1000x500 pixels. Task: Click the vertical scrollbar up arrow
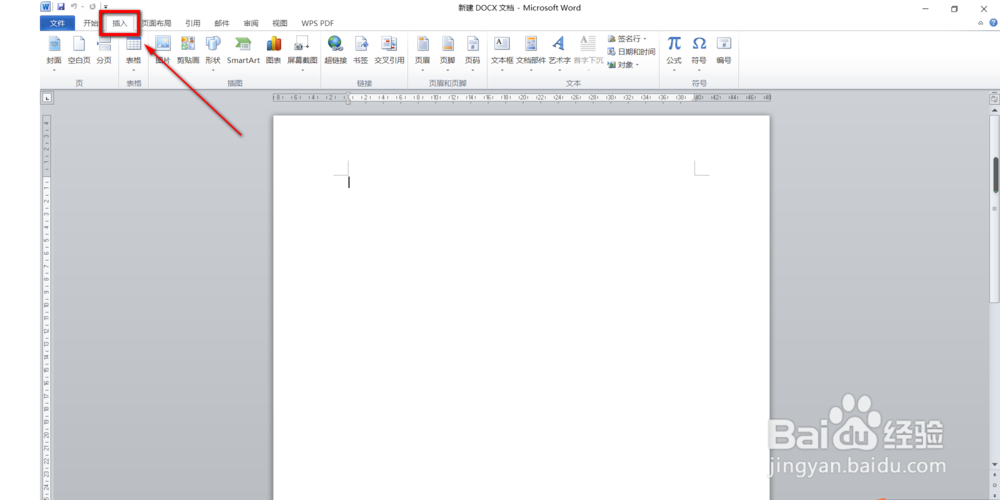(x=994, y=111)
